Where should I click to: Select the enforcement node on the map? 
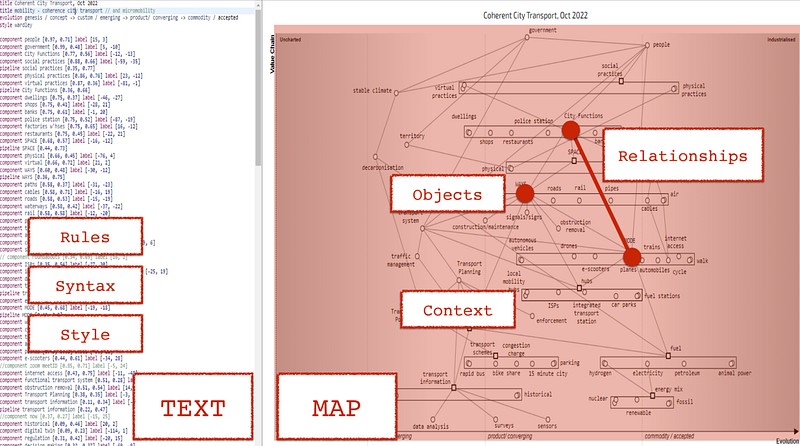(x=532, y=316)
